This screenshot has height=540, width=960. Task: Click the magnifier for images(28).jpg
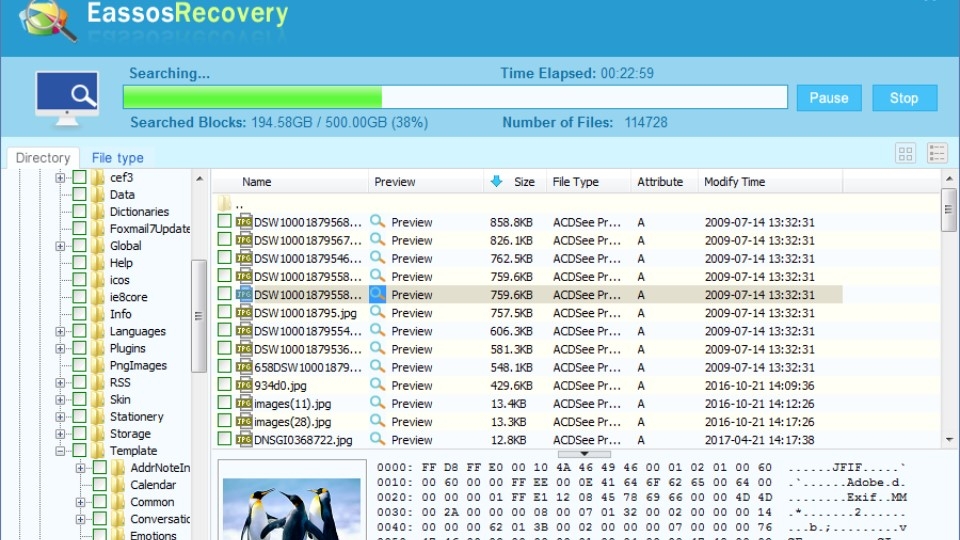[377, 421]
